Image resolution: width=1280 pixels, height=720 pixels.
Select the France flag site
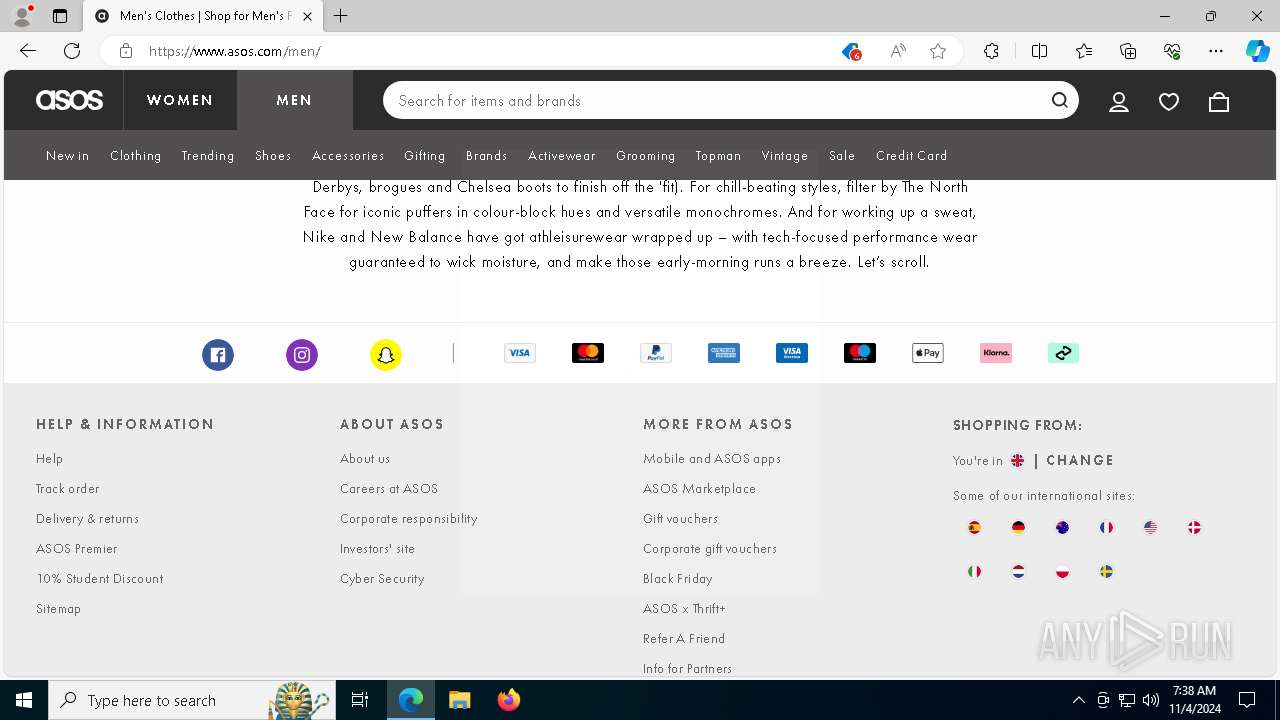(x=1106, y=528)
